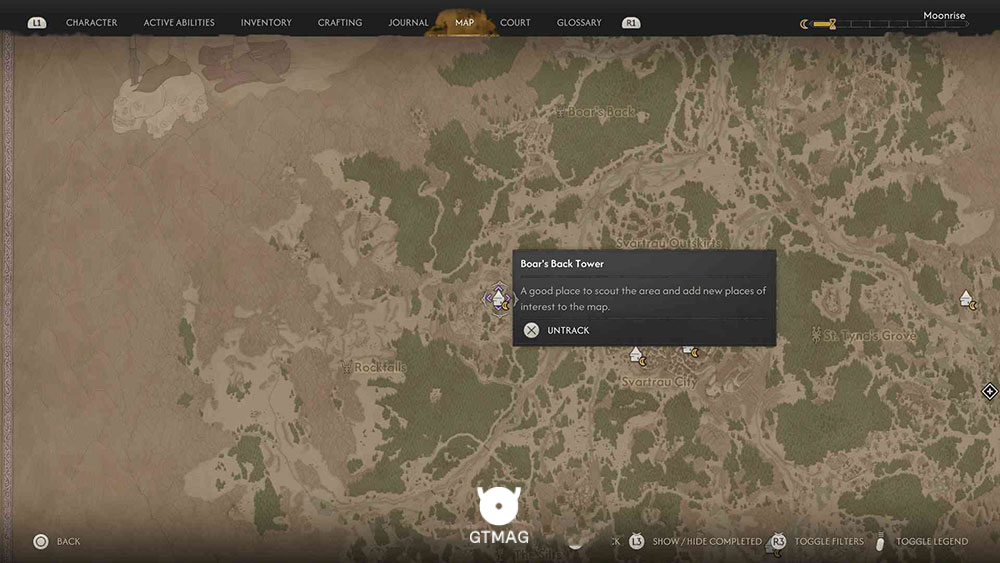The width and height of the screenshot is (1000, 563).
Task: Select the left tower marker above Svartrau City
Action: tap(638, 356)
